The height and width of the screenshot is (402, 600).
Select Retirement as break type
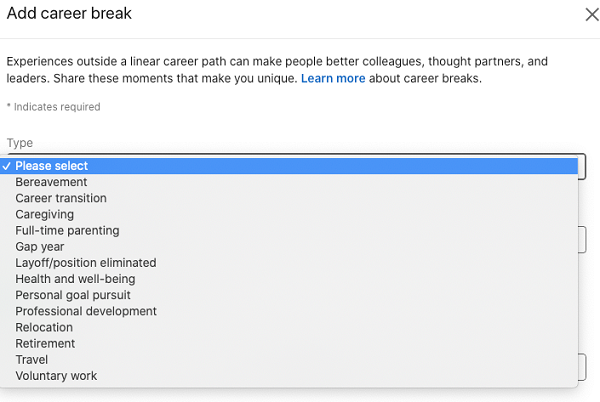coord(289,343)
